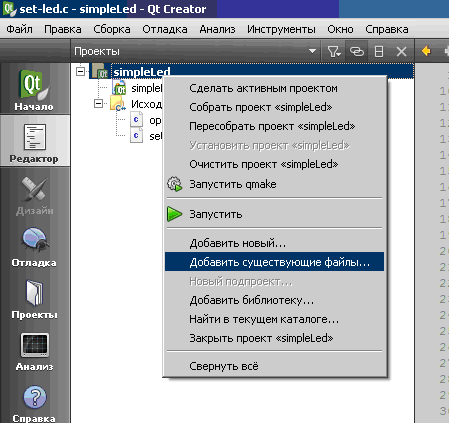Open the Отладка debug mode

point(34,246)
